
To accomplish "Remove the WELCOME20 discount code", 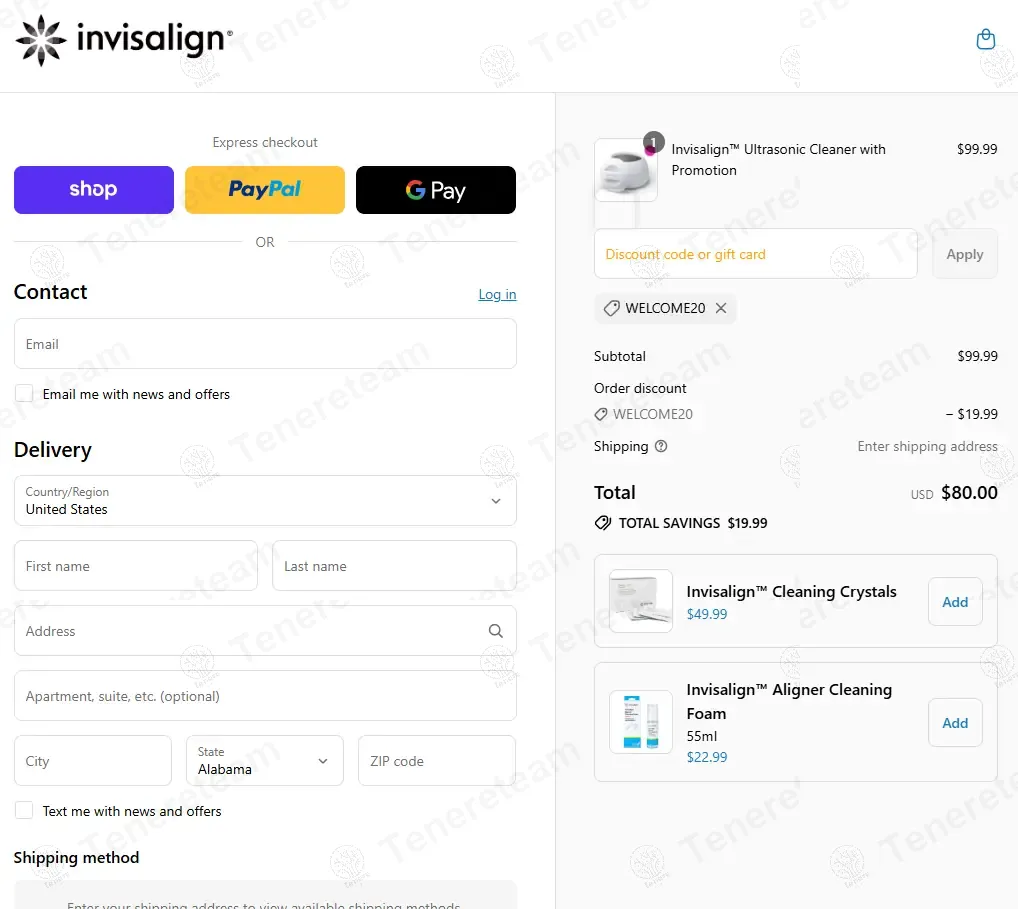I will [x=721, y=308].
